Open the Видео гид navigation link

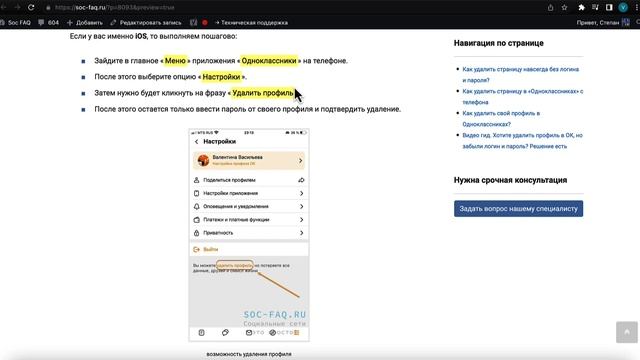[522, 141]
